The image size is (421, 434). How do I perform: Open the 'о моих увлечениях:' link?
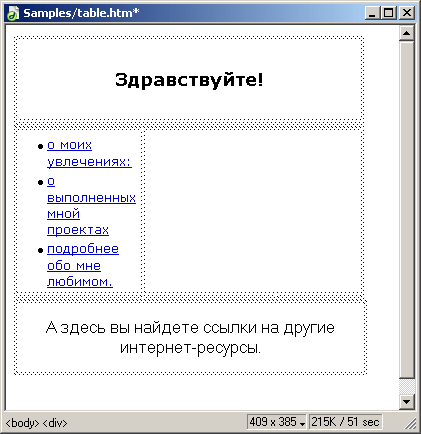click(89, 153)
